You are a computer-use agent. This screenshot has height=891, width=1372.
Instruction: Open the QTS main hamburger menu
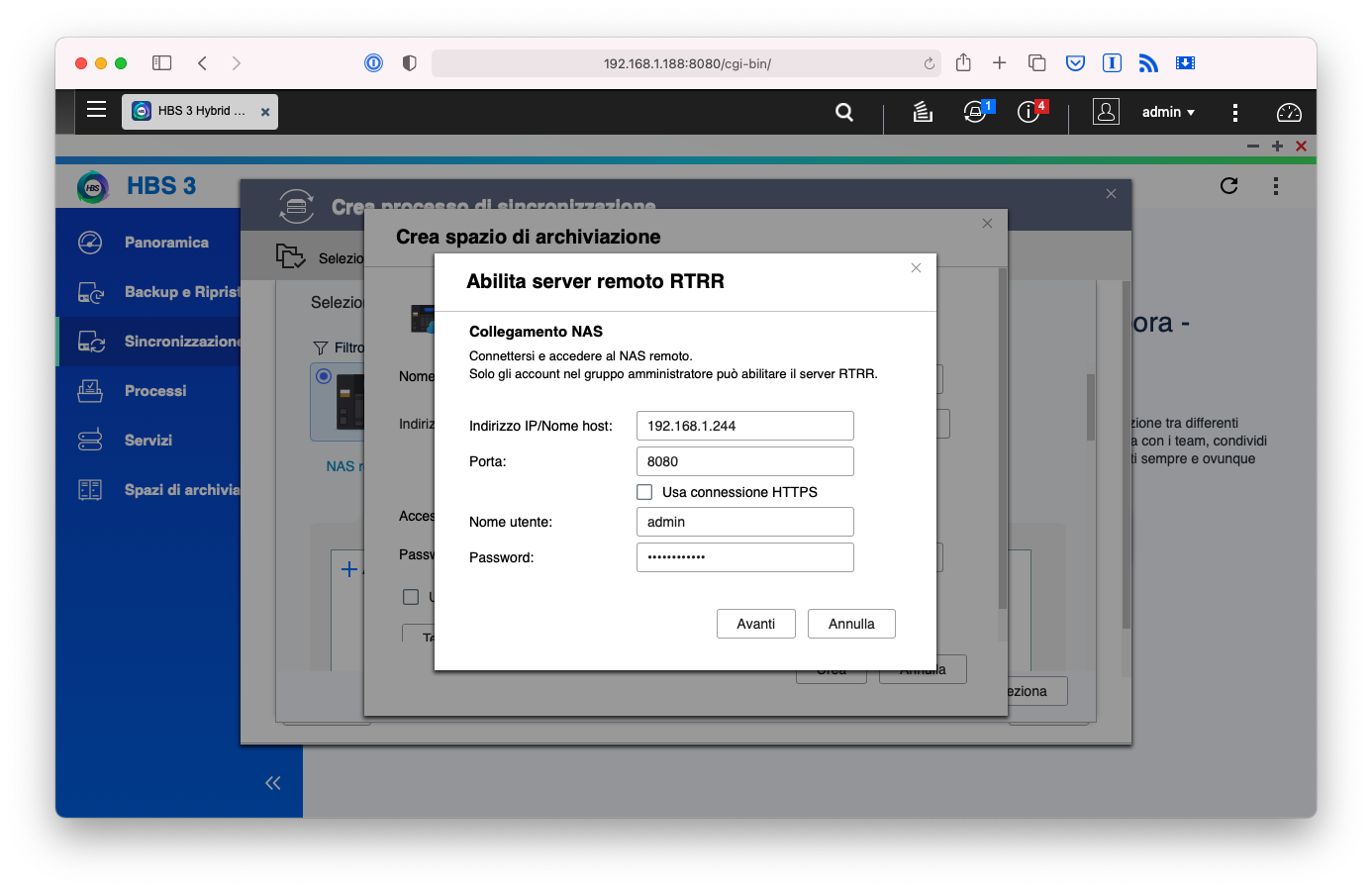[96, 110]
